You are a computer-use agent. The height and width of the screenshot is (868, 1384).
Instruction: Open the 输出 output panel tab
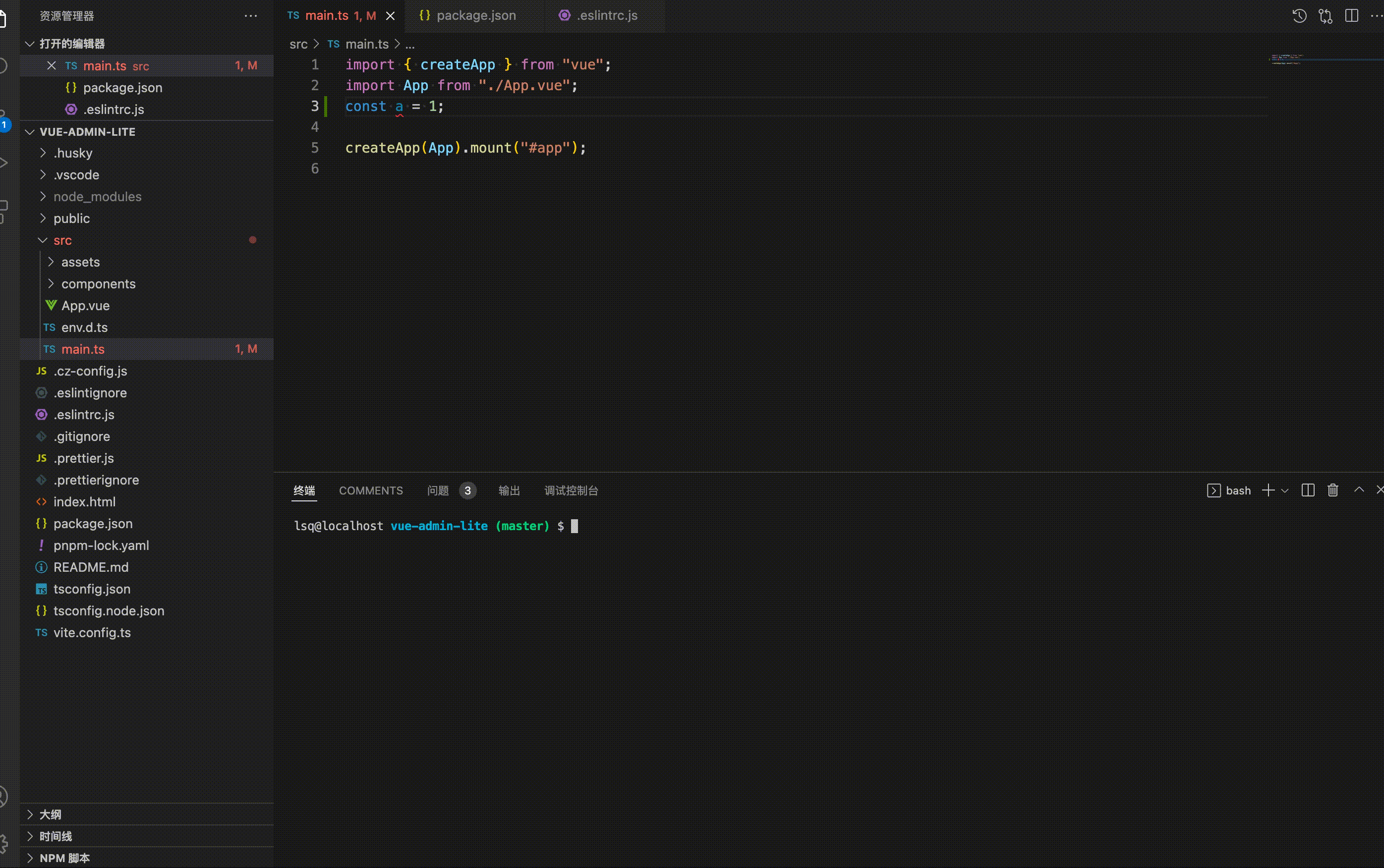tap(510, 490)
